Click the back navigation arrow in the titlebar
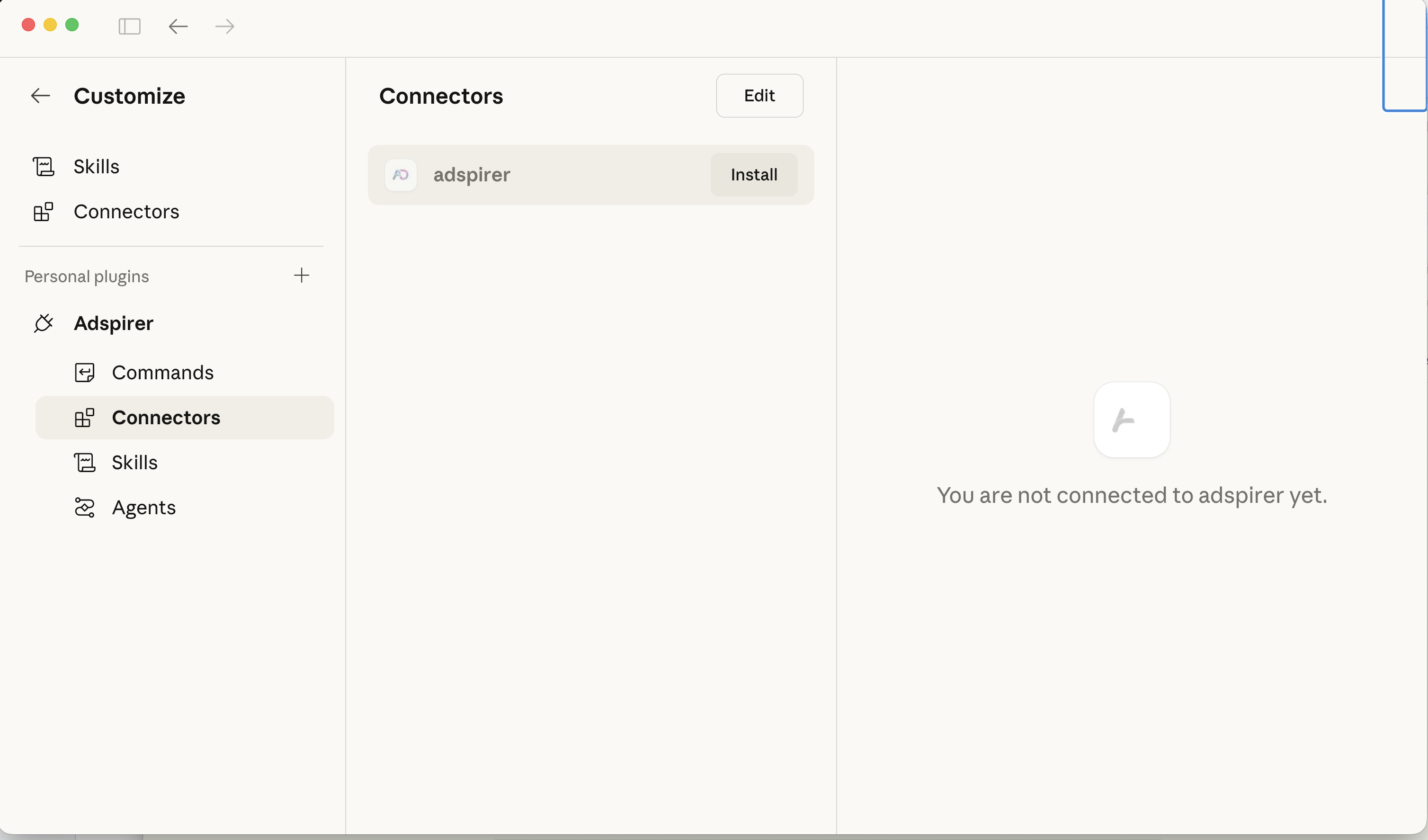Viewport: 1428px width, 840px height. (178, 26)
